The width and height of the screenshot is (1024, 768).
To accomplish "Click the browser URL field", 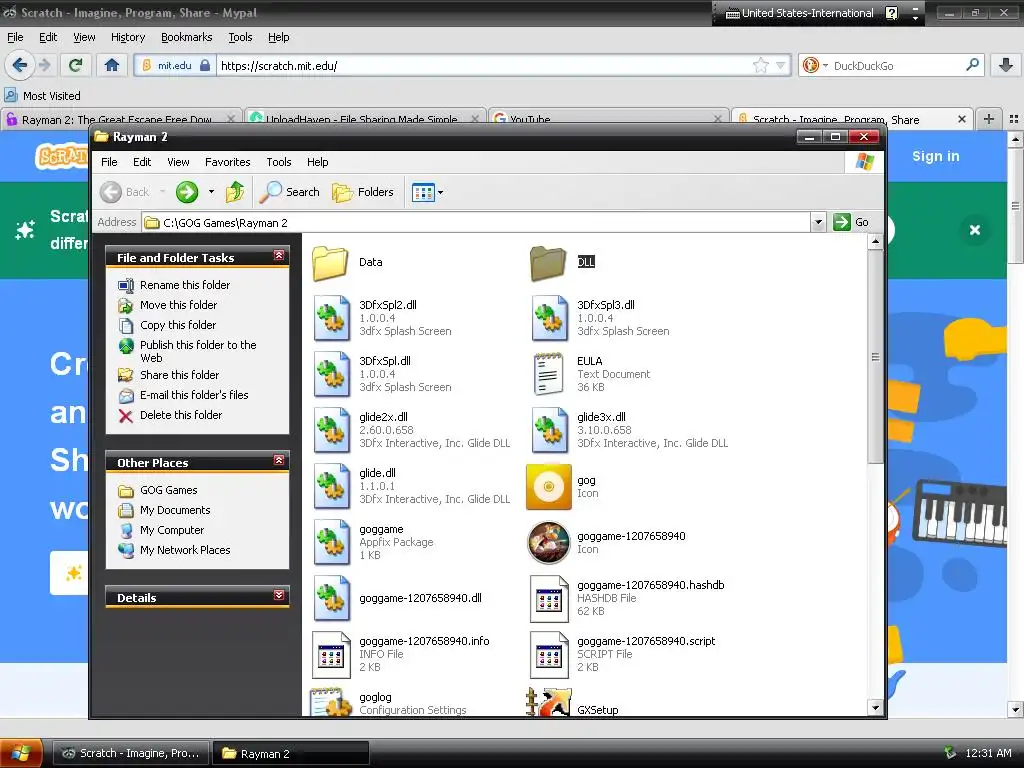I will pyautogui.click(x=483, y=65).
